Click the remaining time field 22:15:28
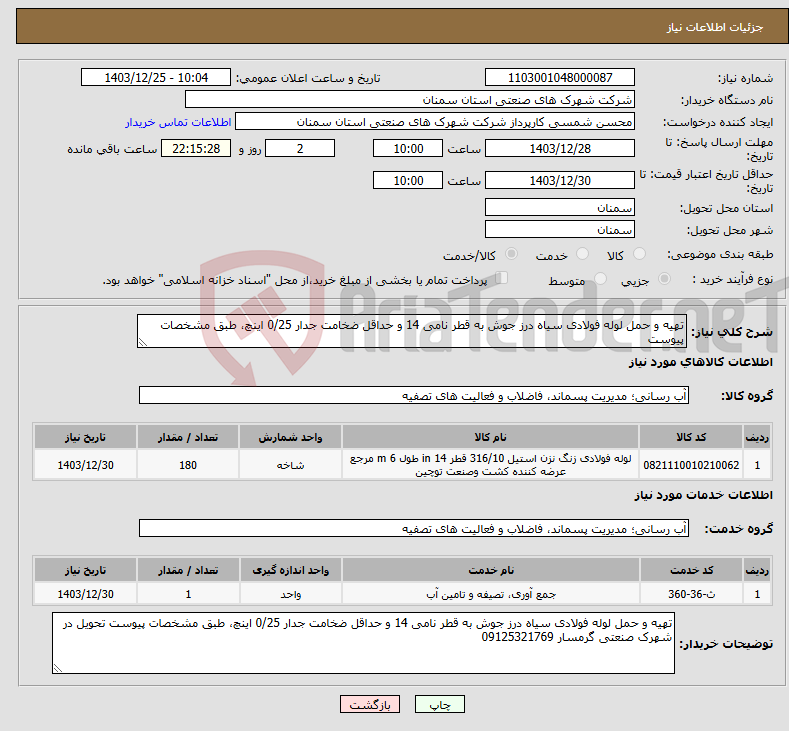Viewport: 789px width, 731px height. tap(196, 148)
